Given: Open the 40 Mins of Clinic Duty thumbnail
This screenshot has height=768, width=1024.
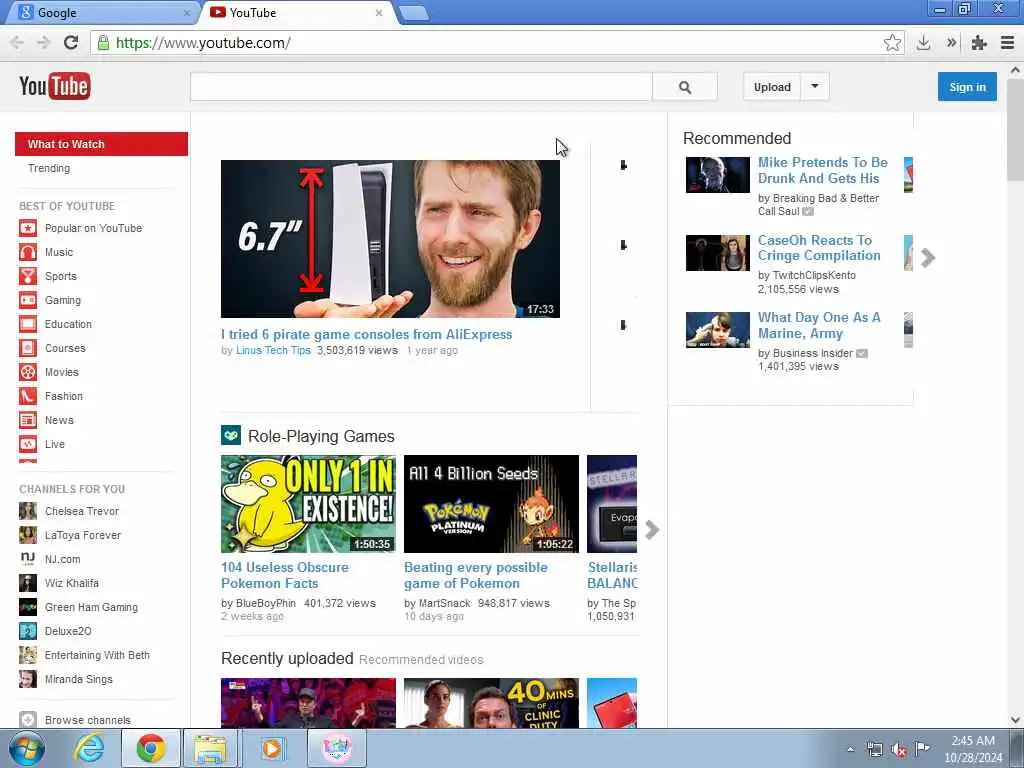Looking at the screenshot, I should [491, 703].
